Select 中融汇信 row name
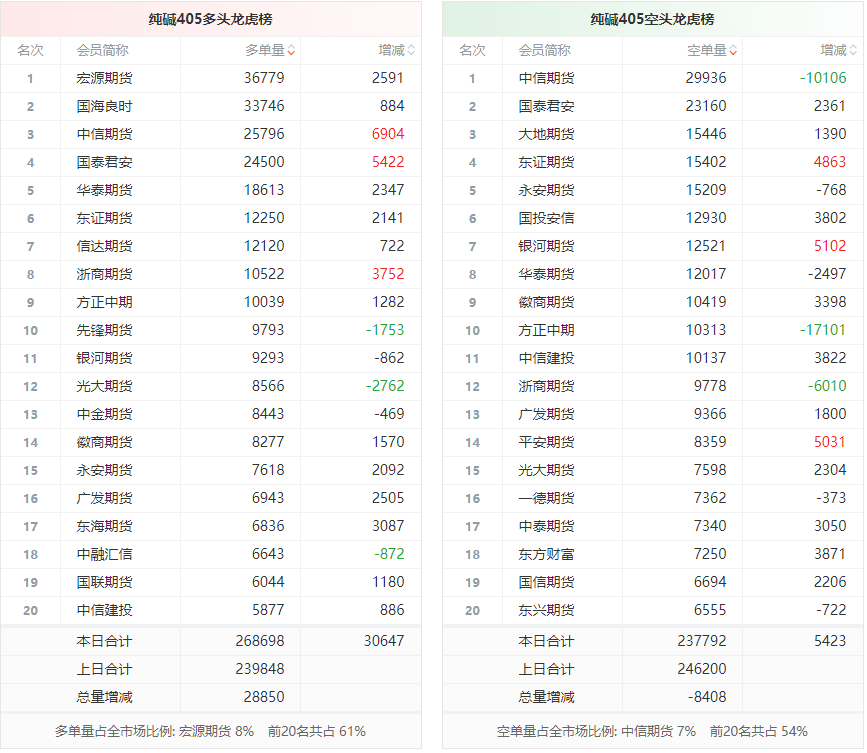 click(x=105, y=554)
